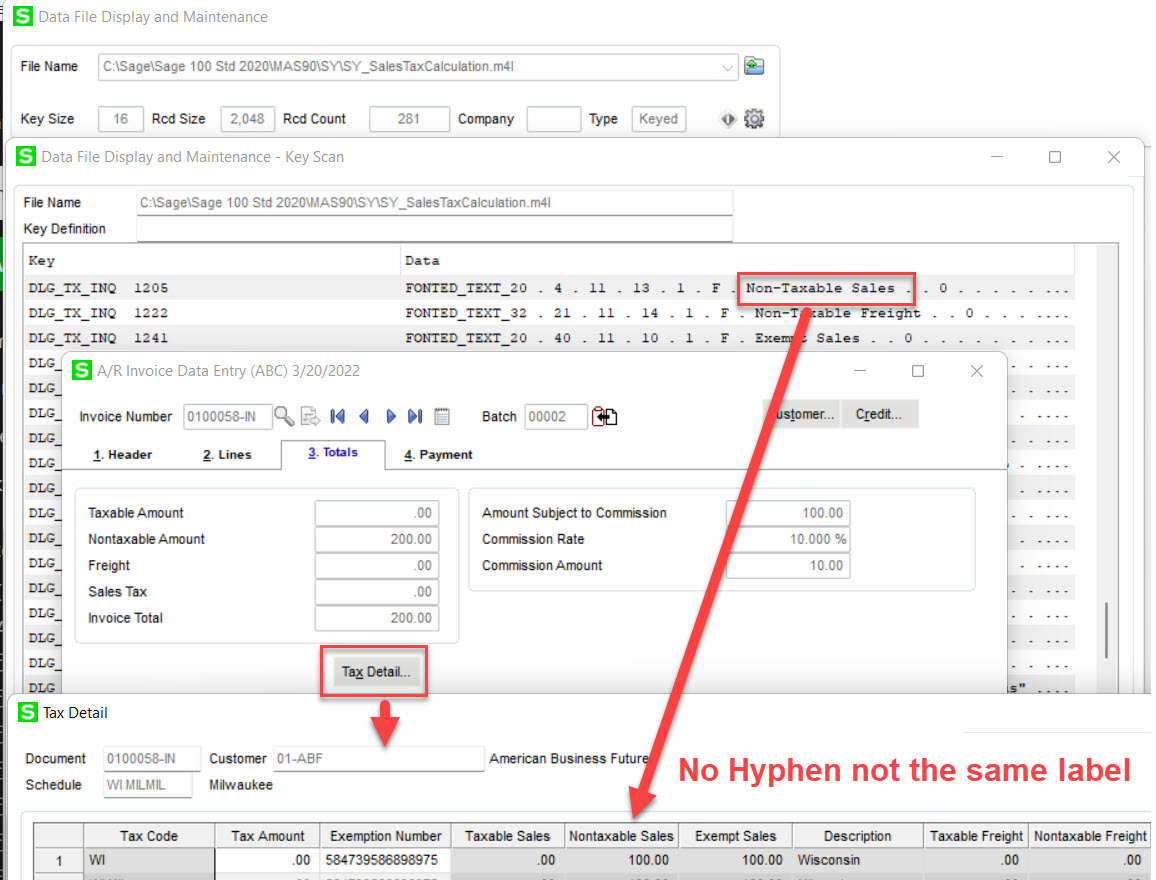Click the Taxable Sales column header
The image size is (1156, 880).
click(x=507, y=836)
